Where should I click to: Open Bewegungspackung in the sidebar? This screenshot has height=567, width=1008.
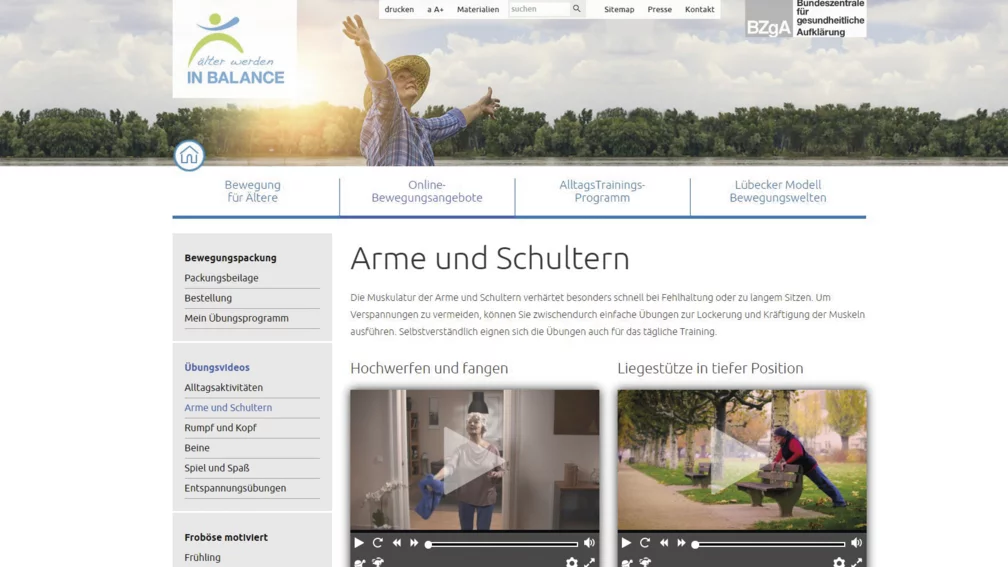[230, 258]
